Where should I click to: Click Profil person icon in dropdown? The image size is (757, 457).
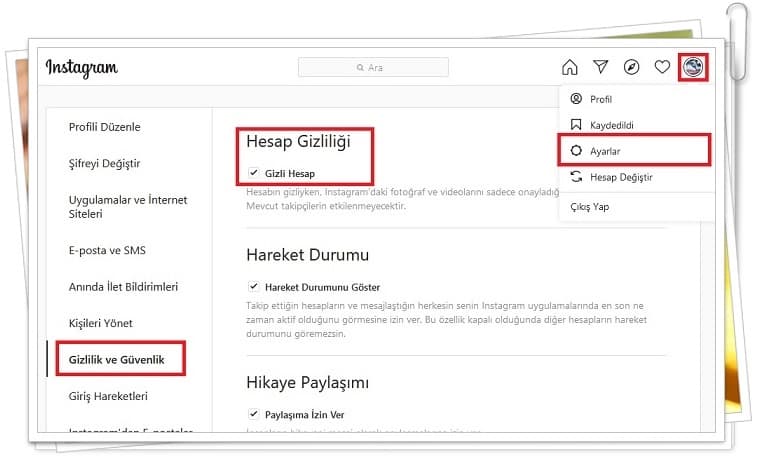tap(576, 98)
